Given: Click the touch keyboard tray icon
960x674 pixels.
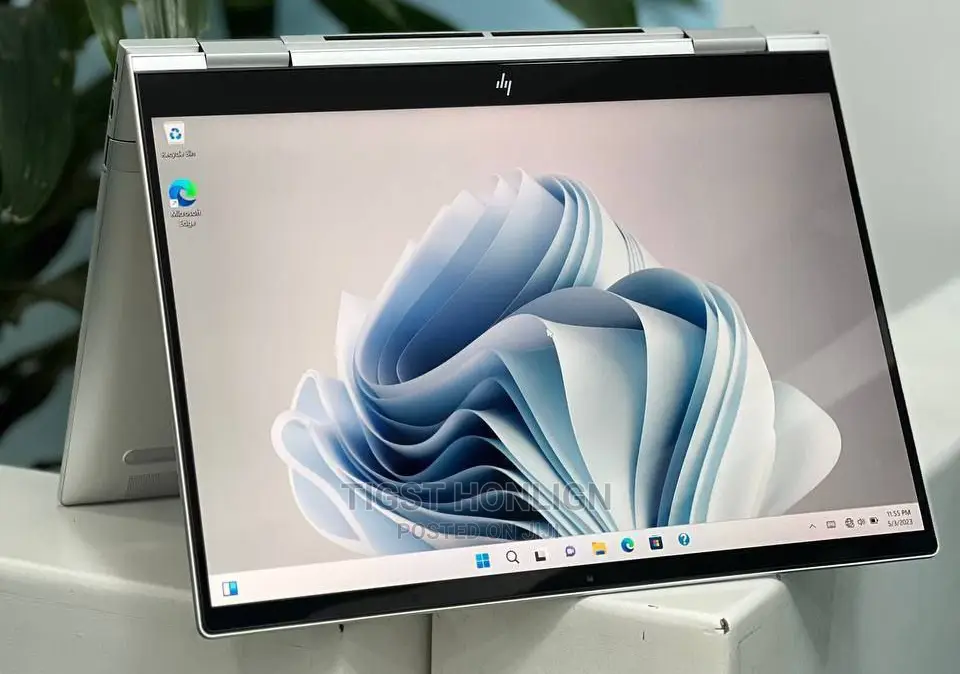Looking at the screenshot, I should [831, 524].
